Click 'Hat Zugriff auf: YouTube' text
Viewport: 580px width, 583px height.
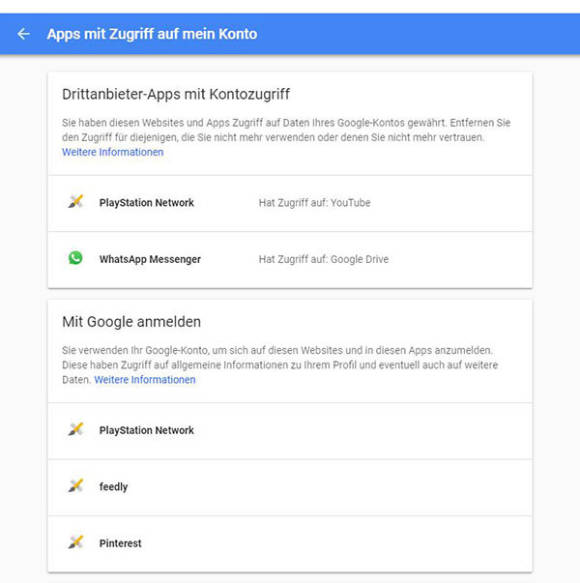[x=315, y=203]
